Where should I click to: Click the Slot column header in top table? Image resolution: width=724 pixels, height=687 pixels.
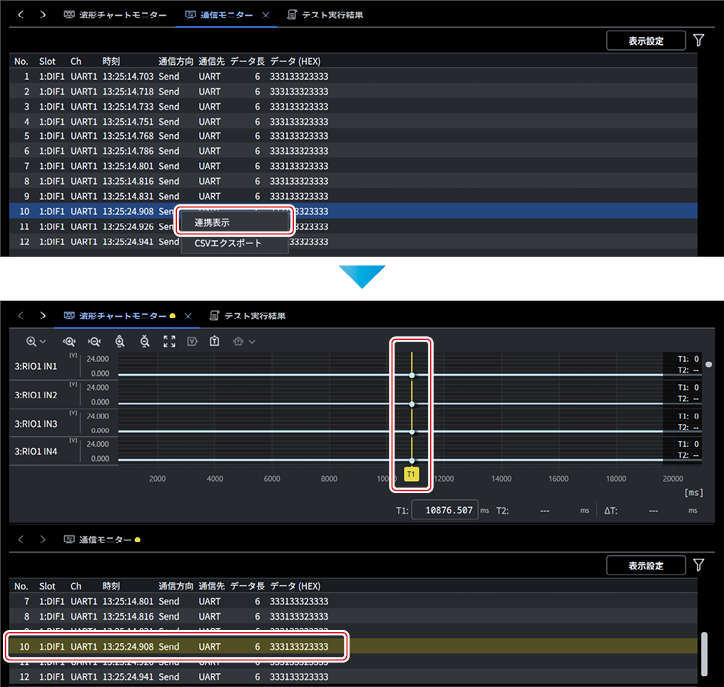pyautogui.click(x=47, y=61)
